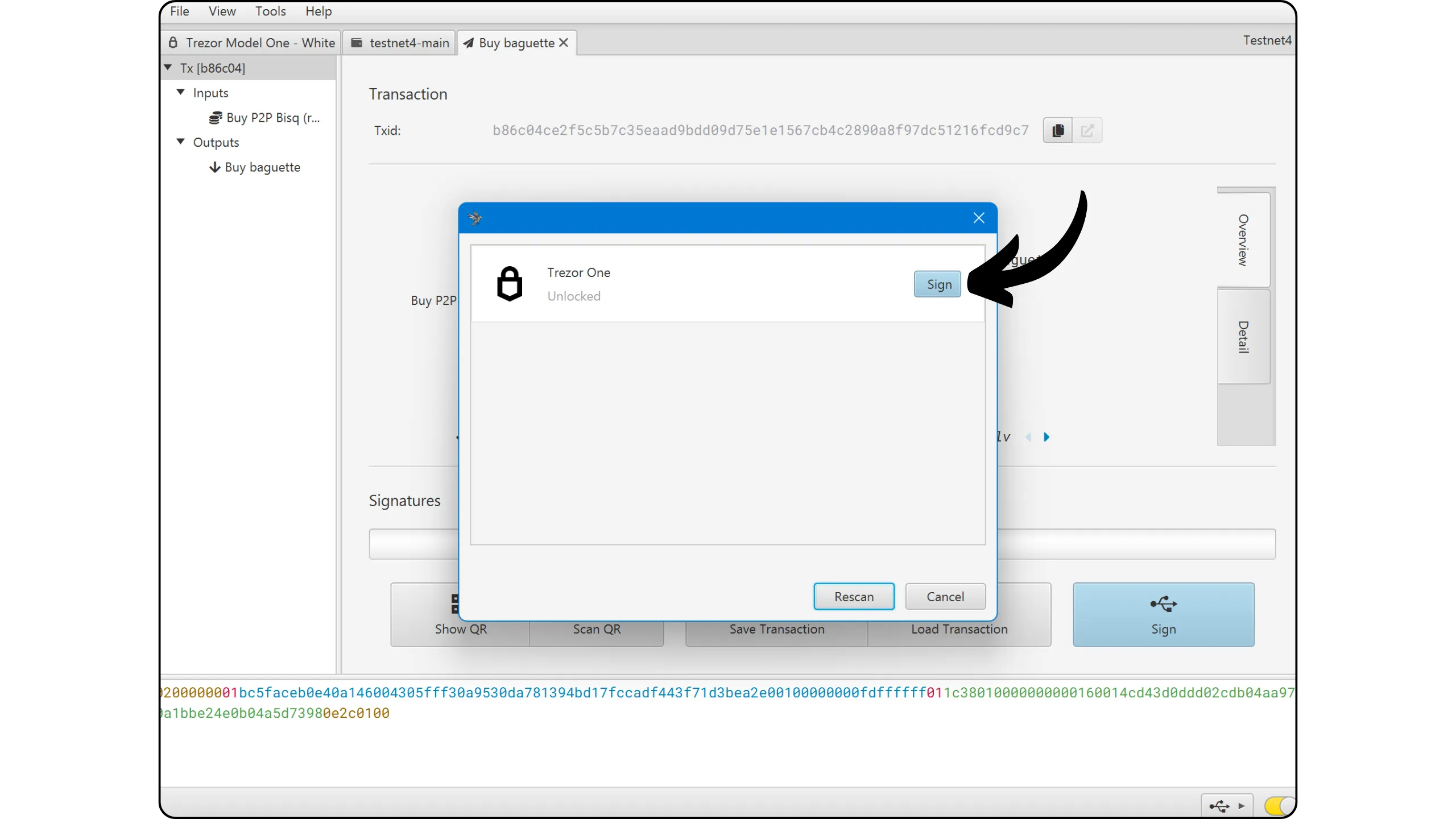
Task: Switch to the Detail side tab
Action: (1243, 337)
